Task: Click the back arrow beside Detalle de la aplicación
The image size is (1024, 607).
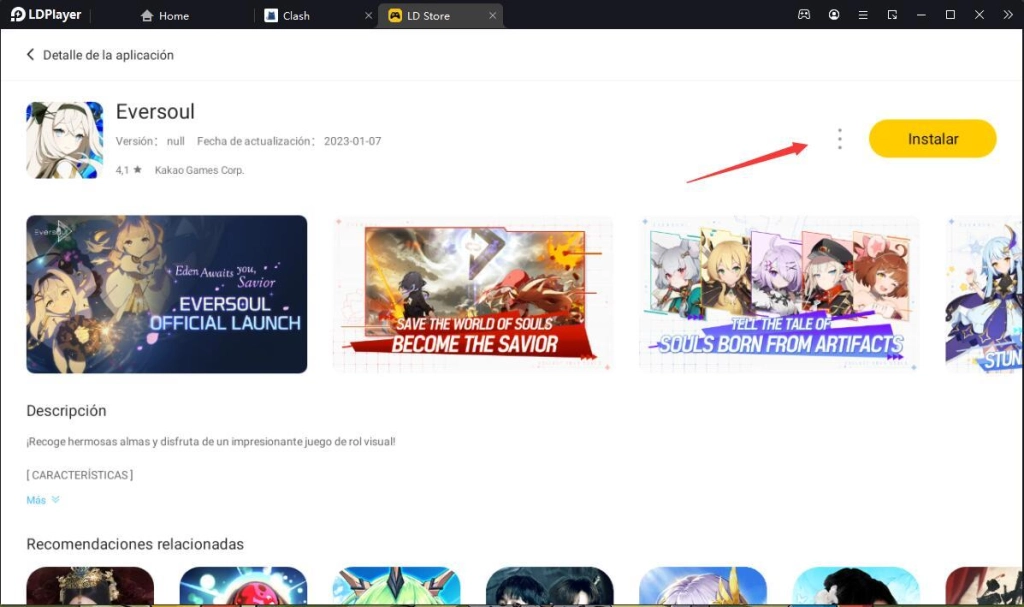Action: pyautogui.click(x=30, y=55)
